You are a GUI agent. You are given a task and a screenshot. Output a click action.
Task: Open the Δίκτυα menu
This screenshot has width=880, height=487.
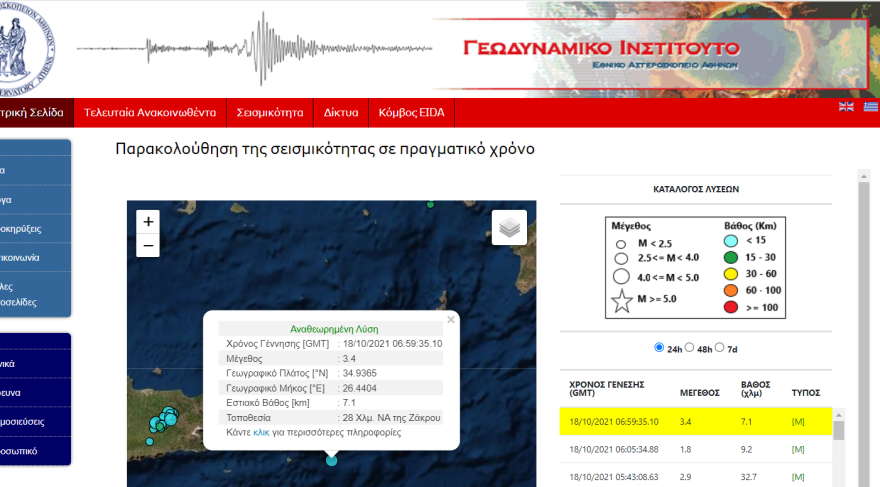(341, 113)
